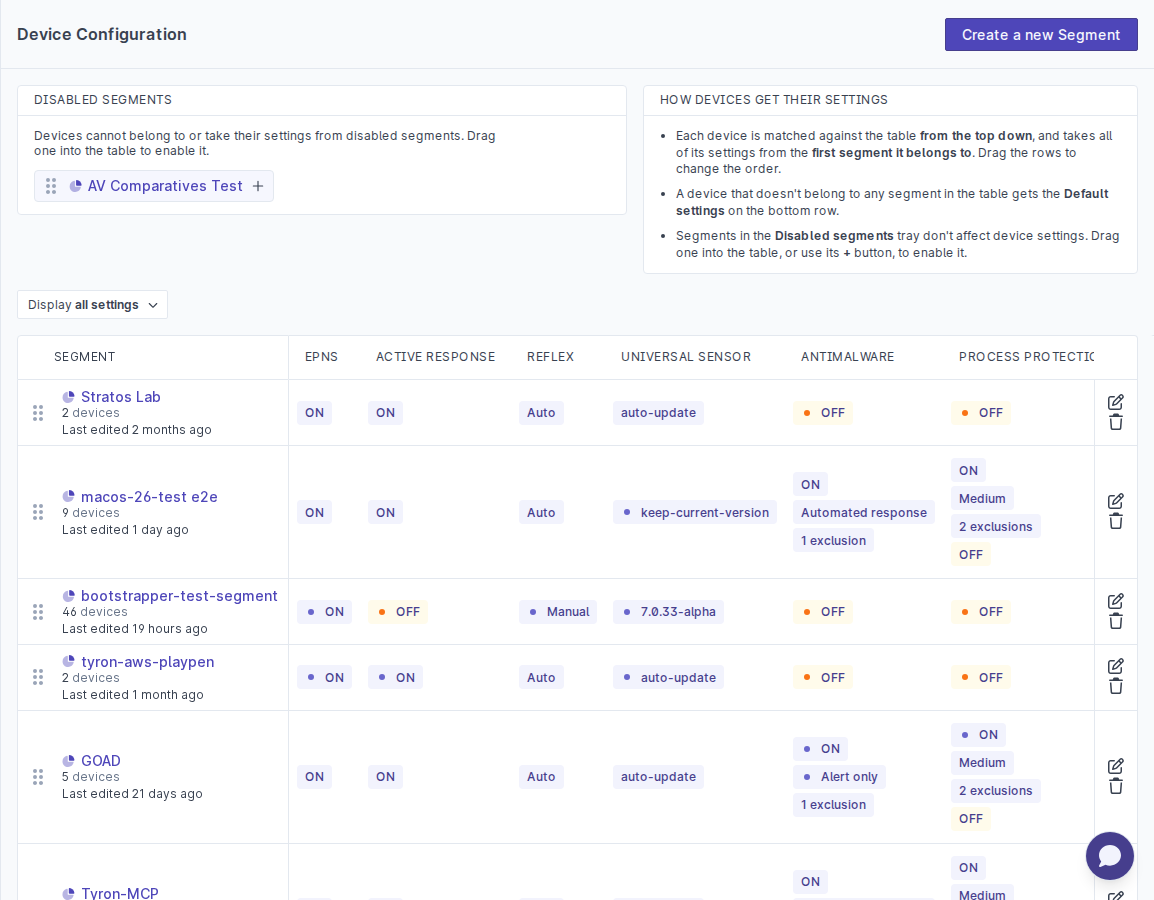The width and height of the screenshot is (1154, 900).
Task: Click the Manual reflex badge
Action: pyautogui.click(x=558, y=612)
